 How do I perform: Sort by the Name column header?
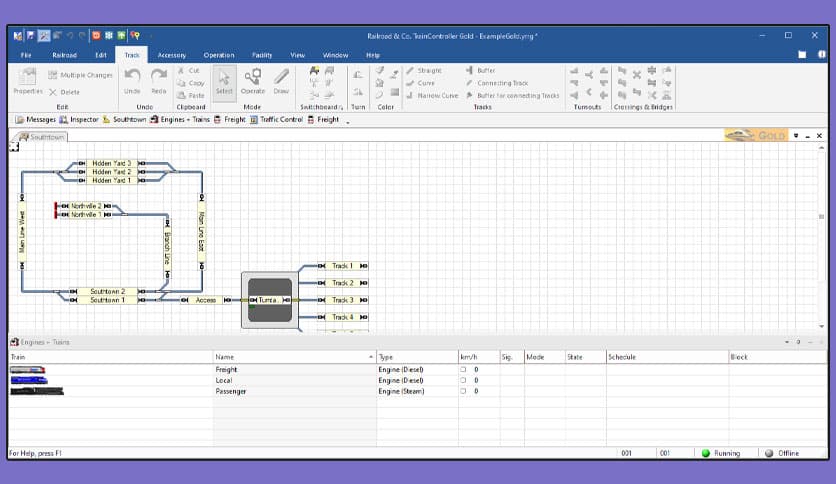click(294, 357)
